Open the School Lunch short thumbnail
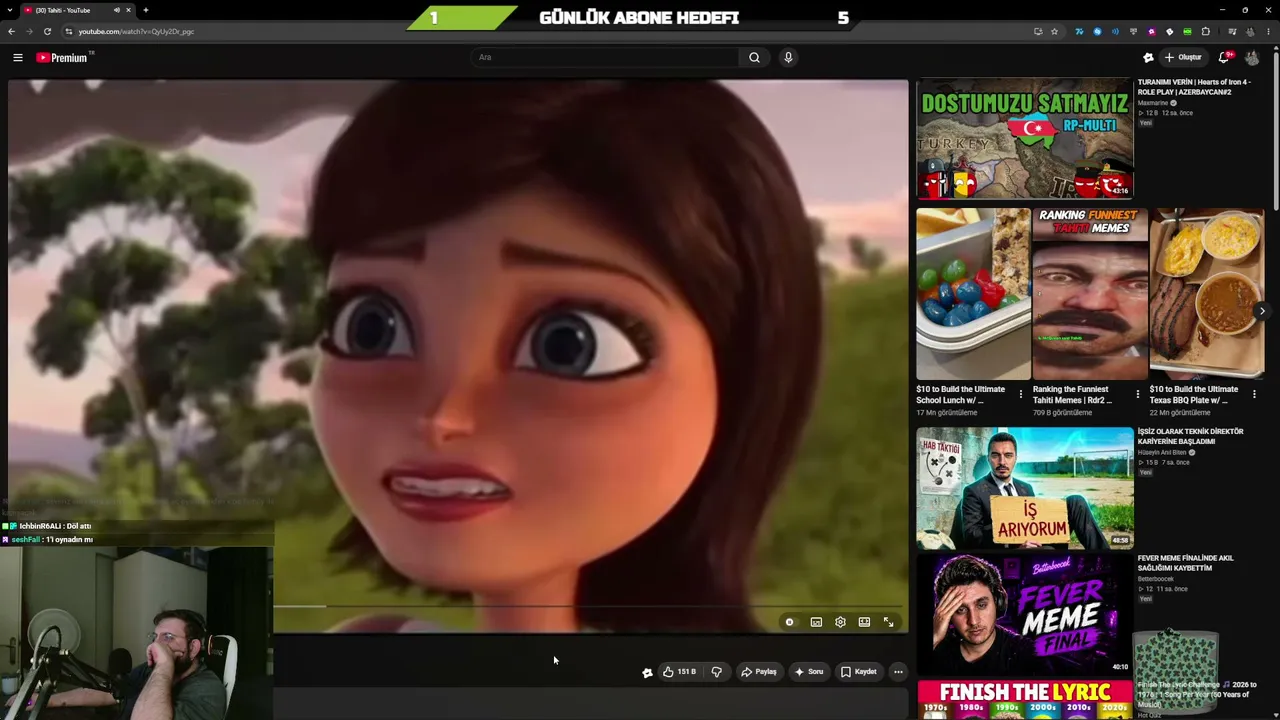1280x720 pixels. click(973, 294)
